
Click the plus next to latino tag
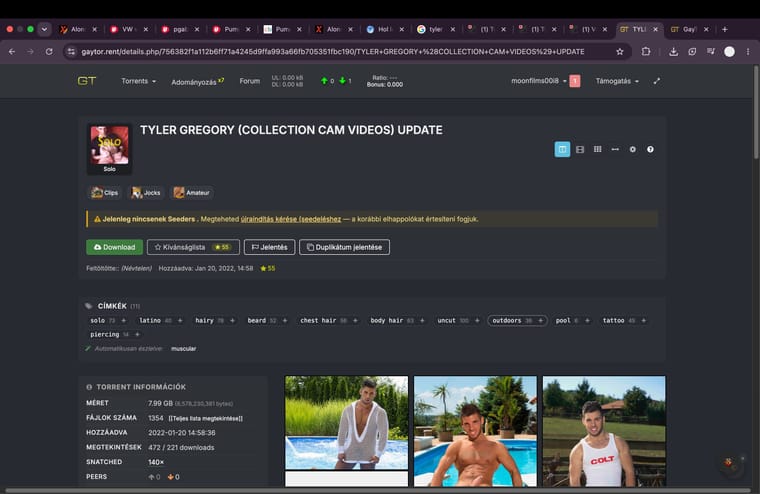180,320
